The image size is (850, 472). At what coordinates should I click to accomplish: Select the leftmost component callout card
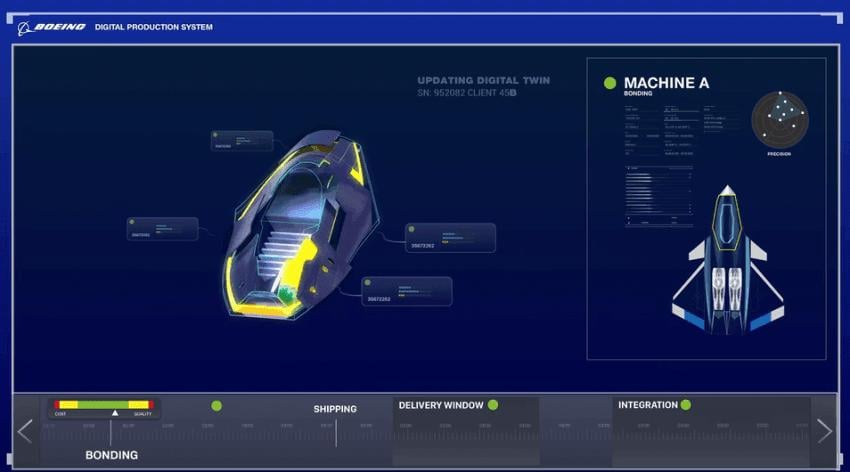click(162, 229)
